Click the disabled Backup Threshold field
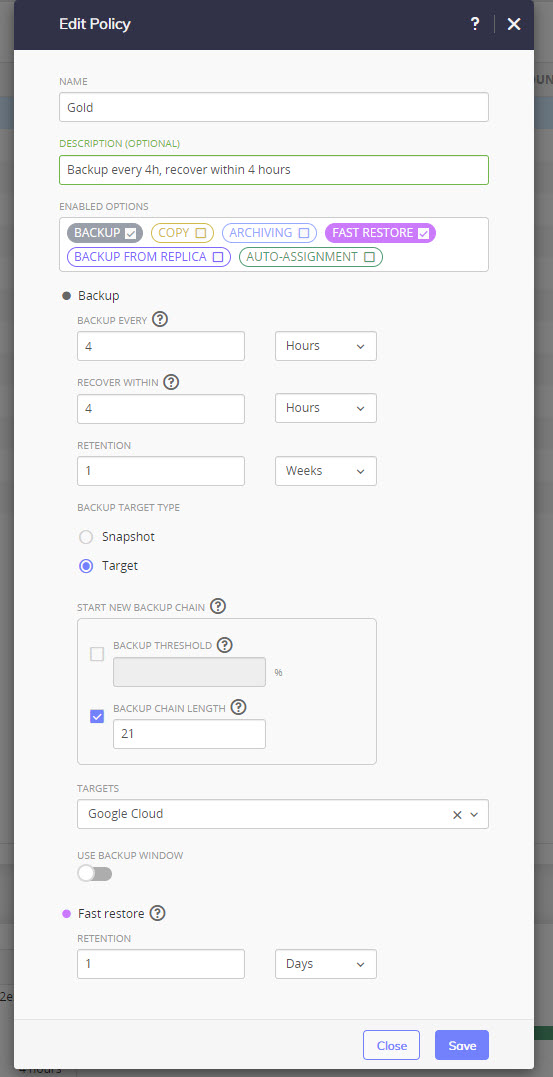 pyautogui.click(x=190, y=672)
